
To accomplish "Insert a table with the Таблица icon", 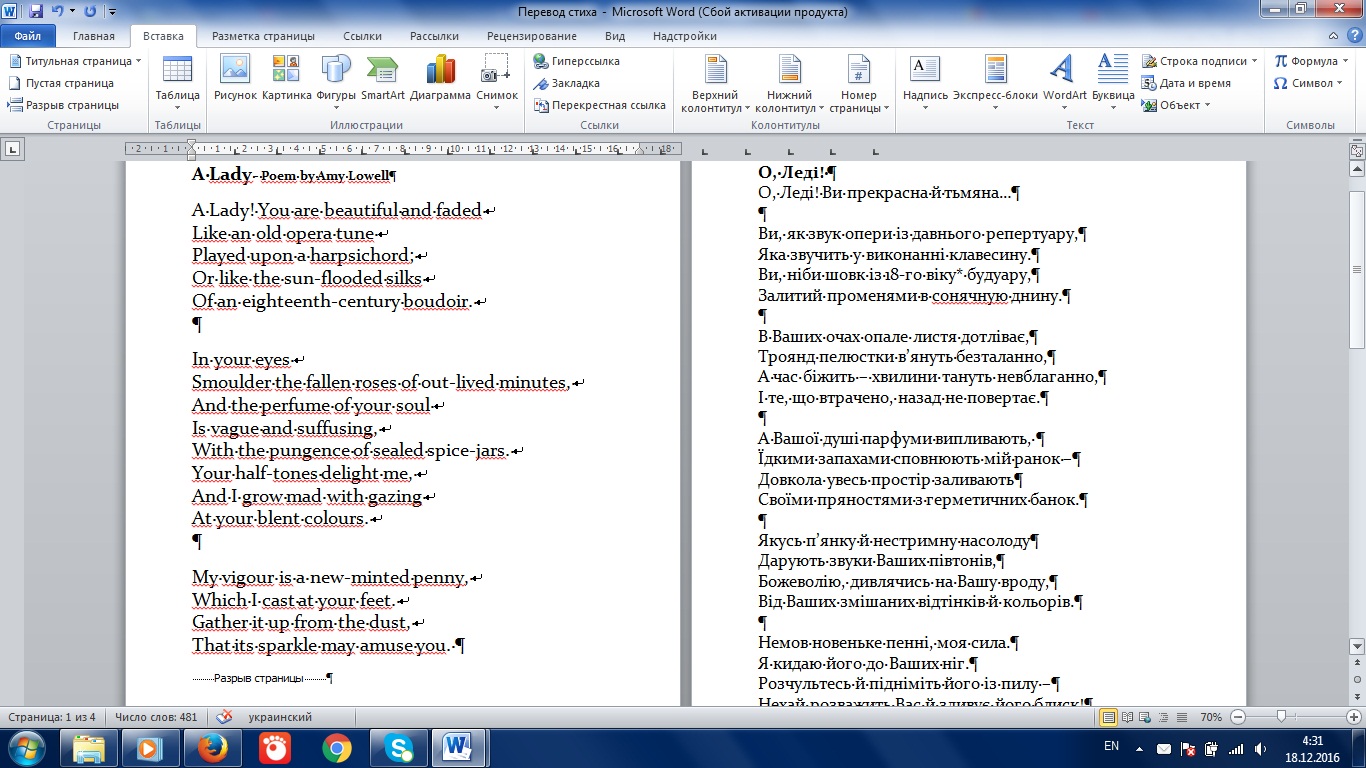I will (177, 80).
